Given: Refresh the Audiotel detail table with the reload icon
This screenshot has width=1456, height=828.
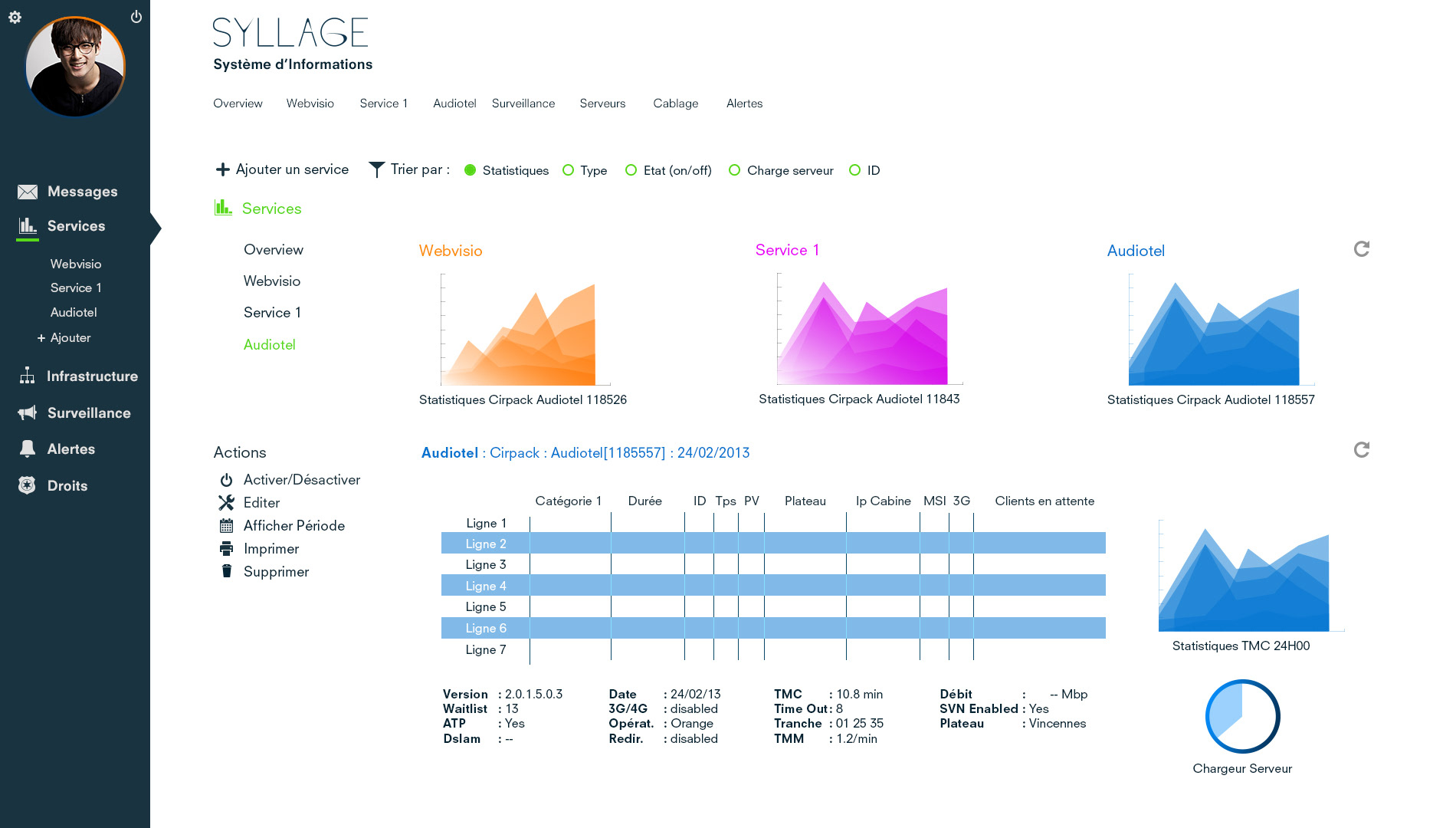Looking at the screenshot, I should 1361,450.
